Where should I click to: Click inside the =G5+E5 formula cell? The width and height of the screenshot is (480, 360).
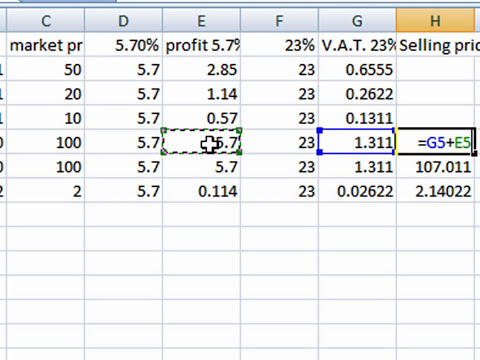tap(435, 142)
